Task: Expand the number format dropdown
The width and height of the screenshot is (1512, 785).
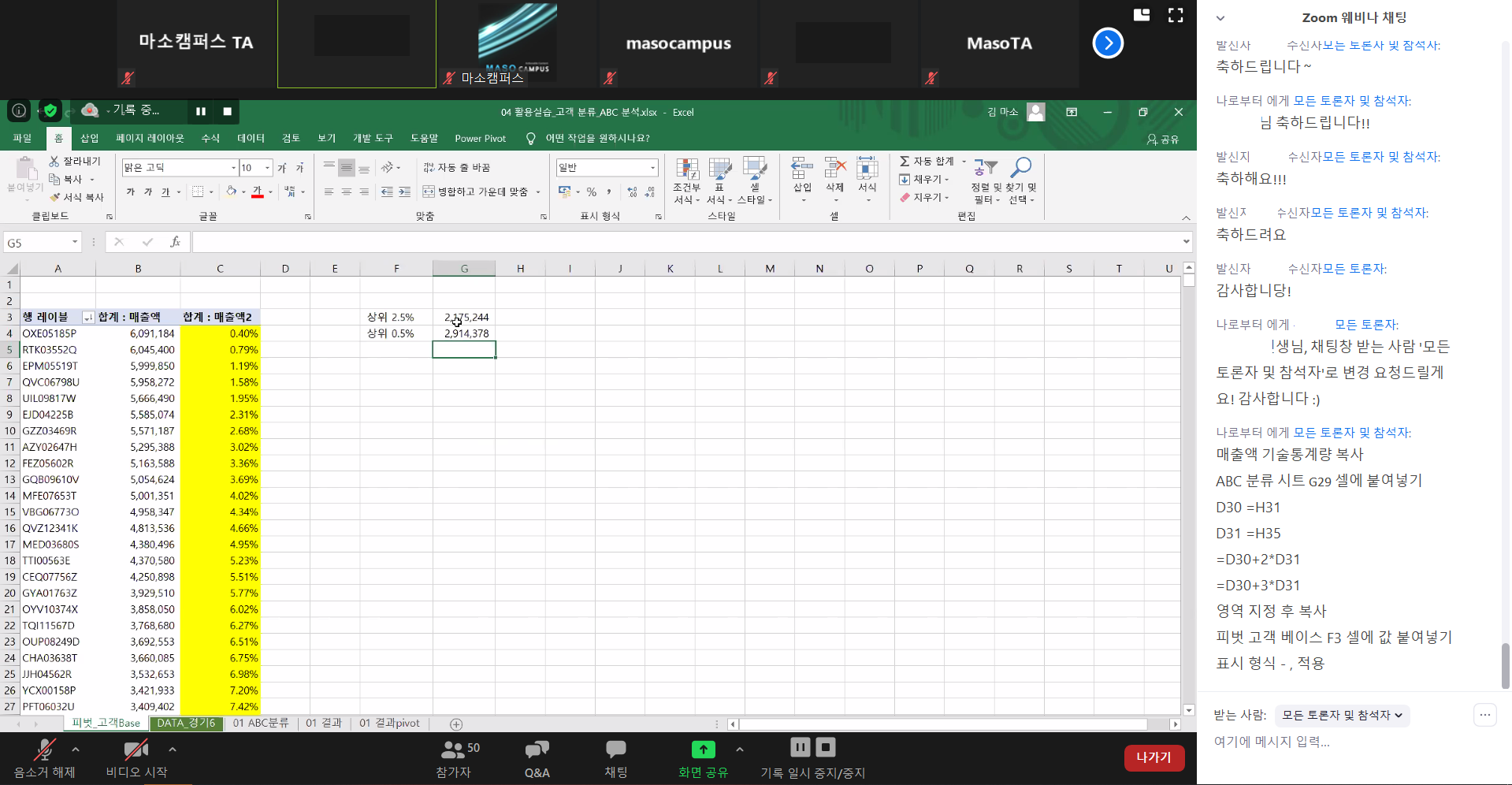Action: [652, 168]
